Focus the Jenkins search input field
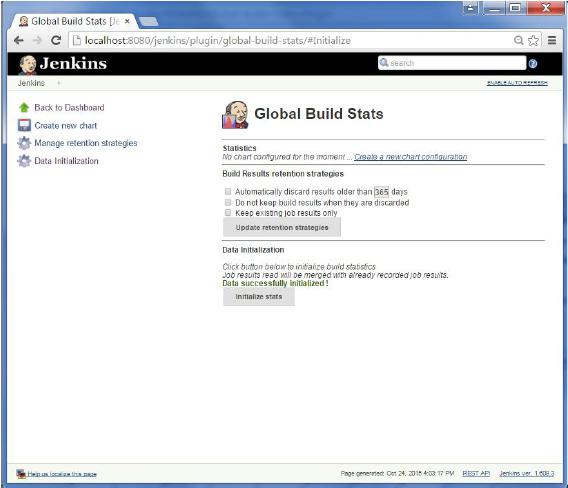Screen dimensions: 568x488 coord(452,63)
